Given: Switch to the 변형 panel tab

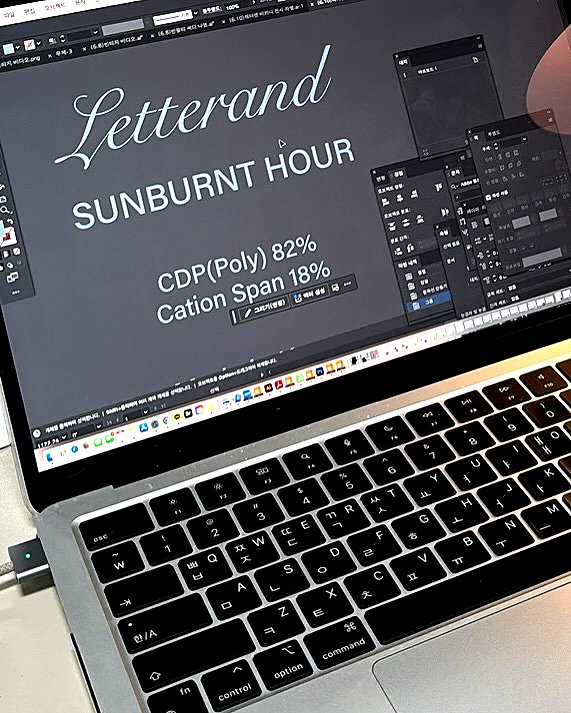Looking at the screenshot, I should pos(381,177).
